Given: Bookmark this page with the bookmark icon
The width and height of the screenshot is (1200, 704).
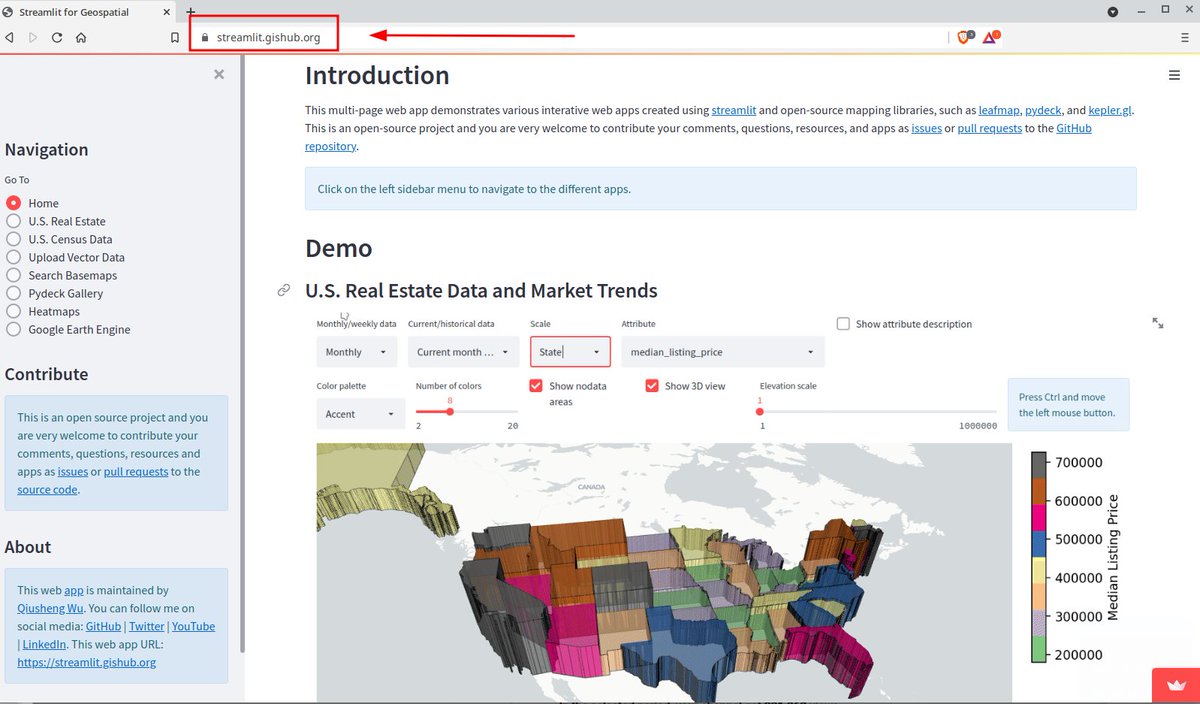Looking at the screenshot, I should [x=175, y=37].
